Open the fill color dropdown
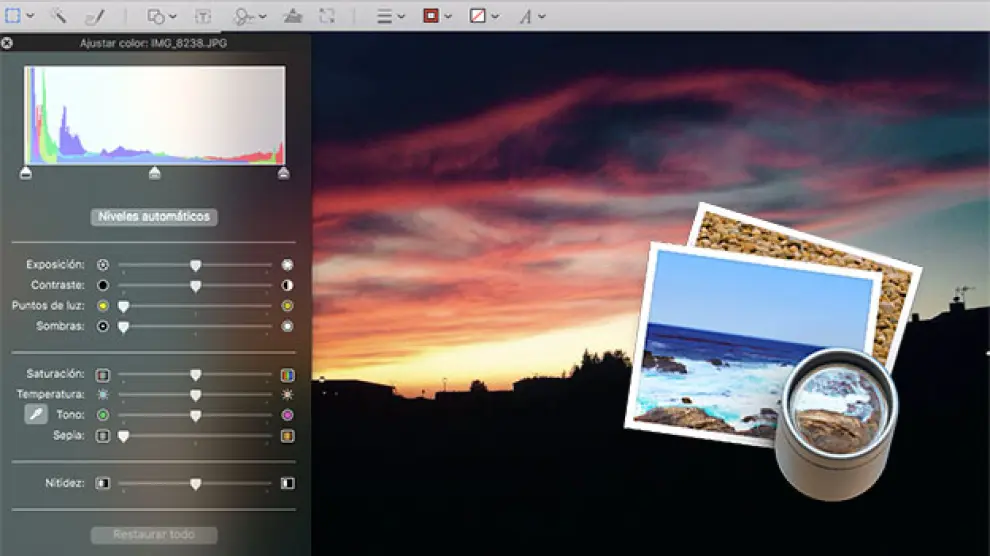Screen dimensions: 990x556 485,16
